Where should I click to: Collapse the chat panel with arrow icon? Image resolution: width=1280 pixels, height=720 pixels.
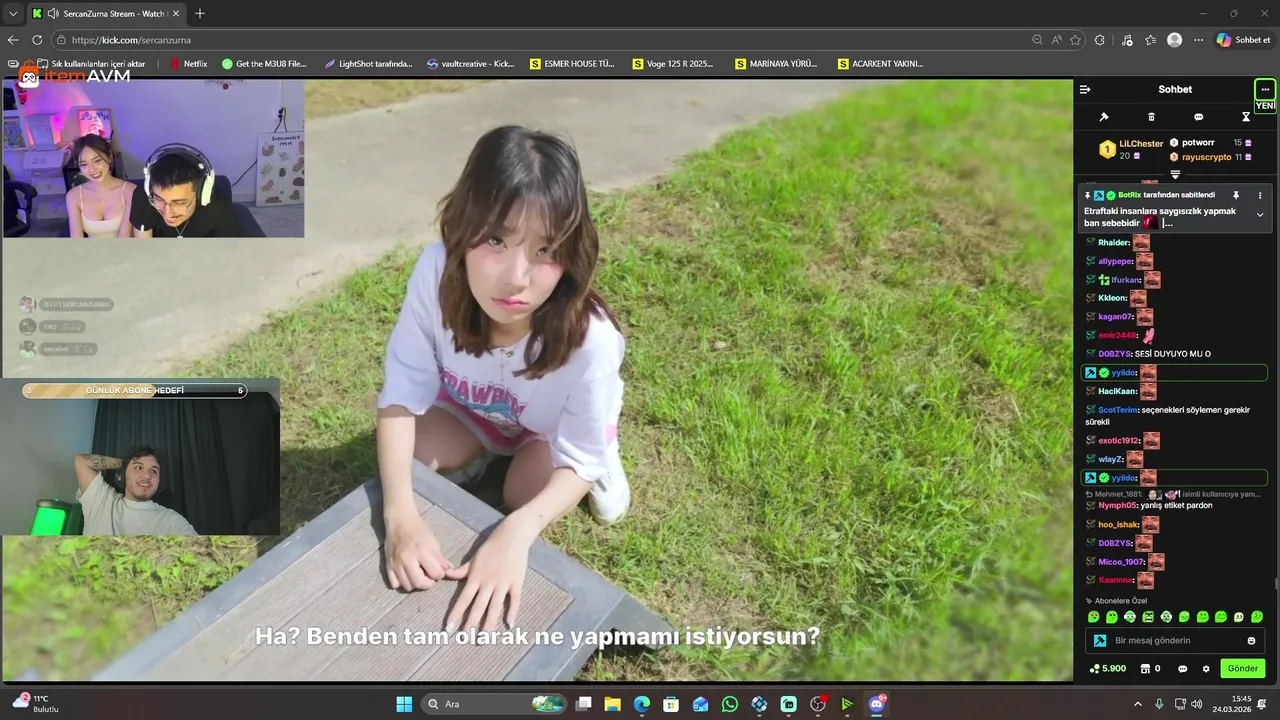[1085, 89]
